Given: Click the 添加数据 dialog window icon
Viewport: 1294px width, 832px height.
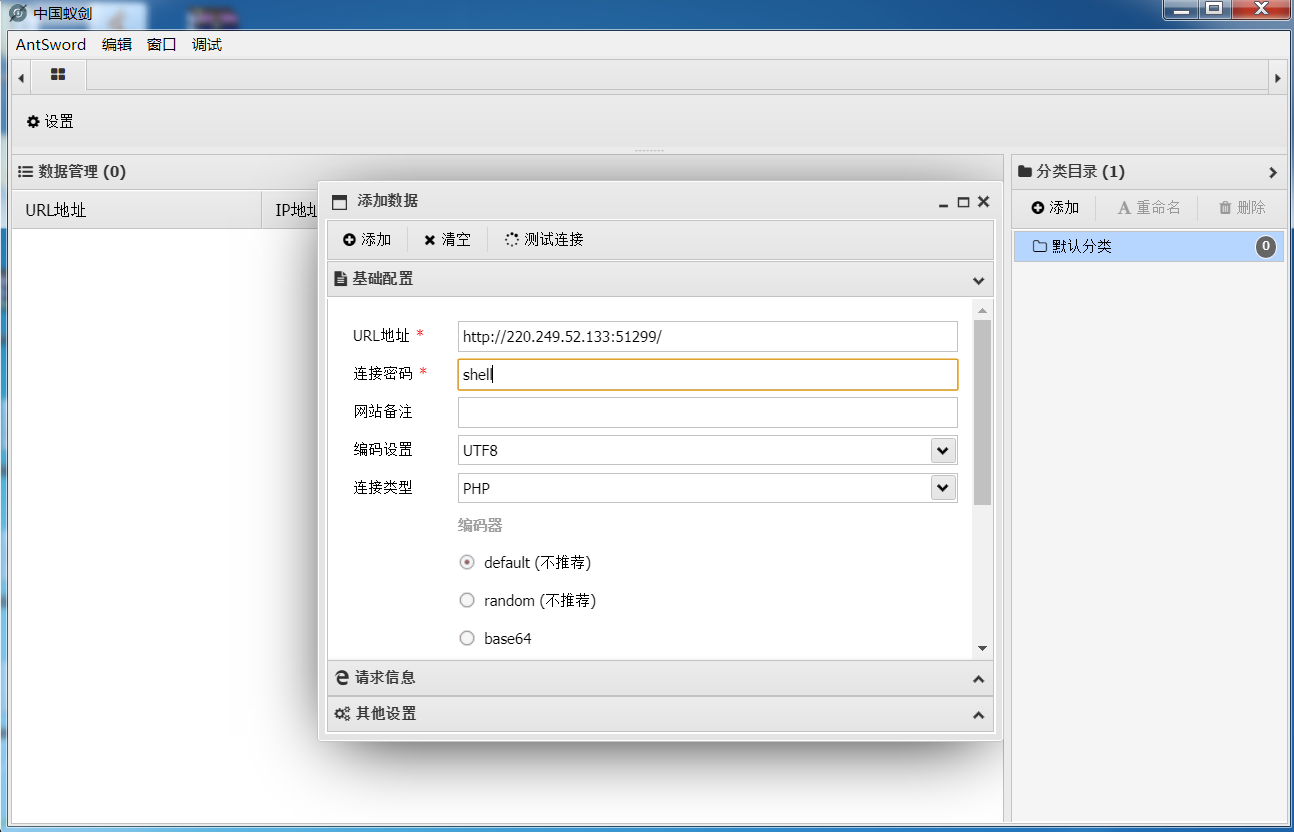Looking at the screenshot, I should click(339, 202).
